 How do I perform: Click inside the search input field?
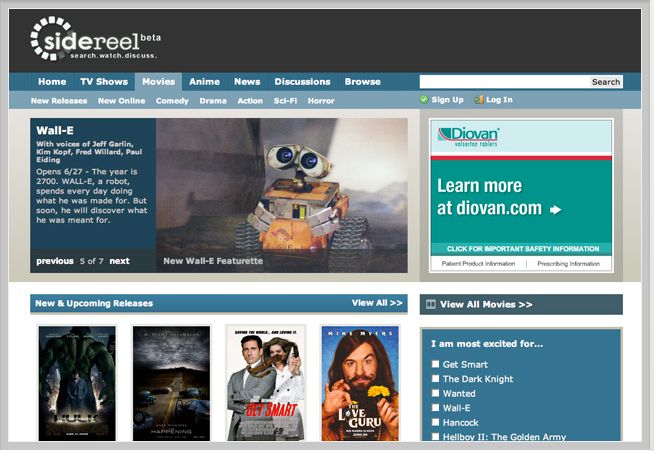coord(504,82)
